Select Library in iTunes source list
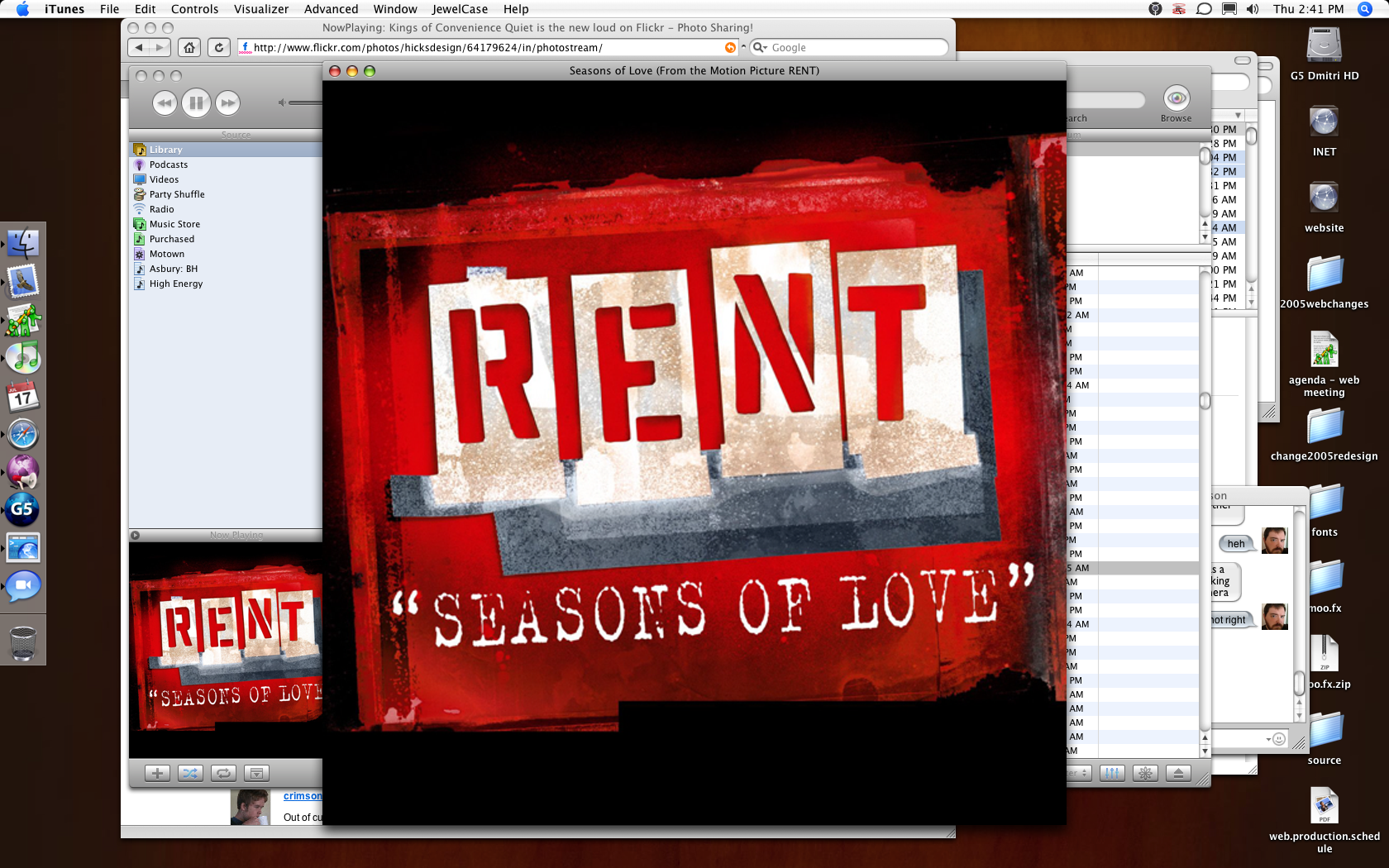Screen dimensions: 1389x868 click(226, 150)
